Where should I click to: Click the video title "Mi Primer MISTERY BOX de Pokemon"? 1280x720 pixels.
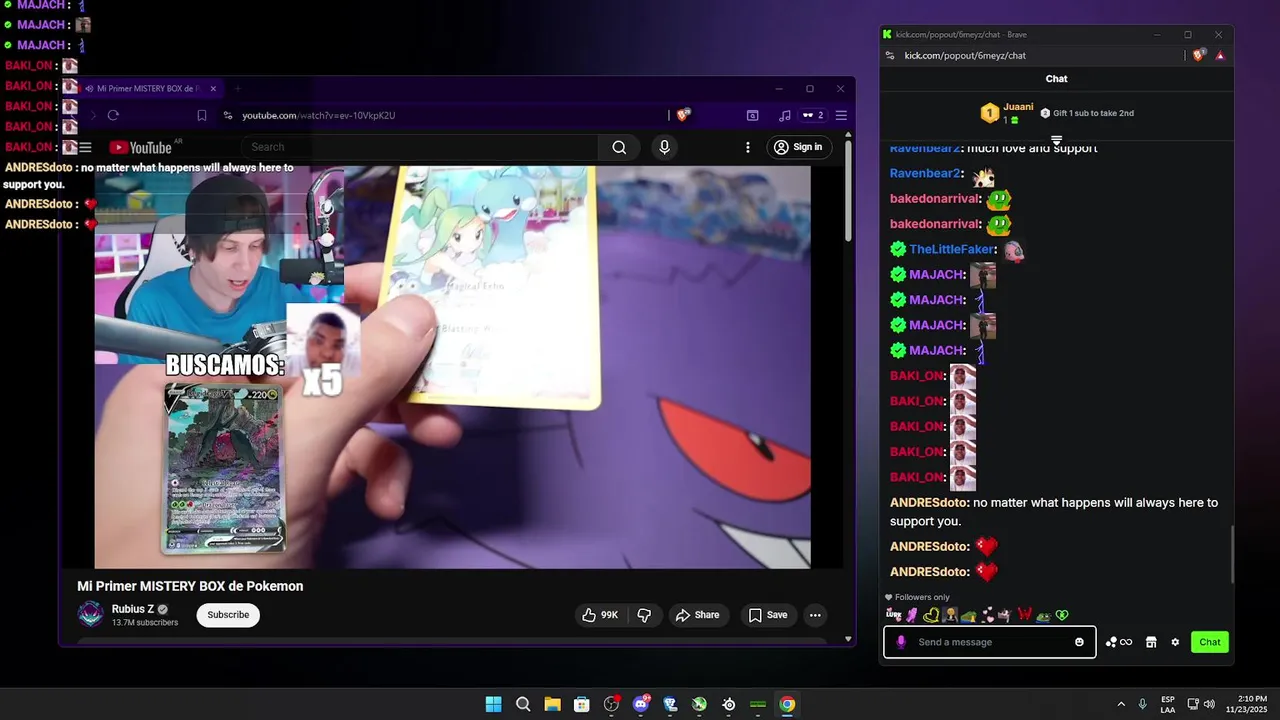tap(190, 586)
